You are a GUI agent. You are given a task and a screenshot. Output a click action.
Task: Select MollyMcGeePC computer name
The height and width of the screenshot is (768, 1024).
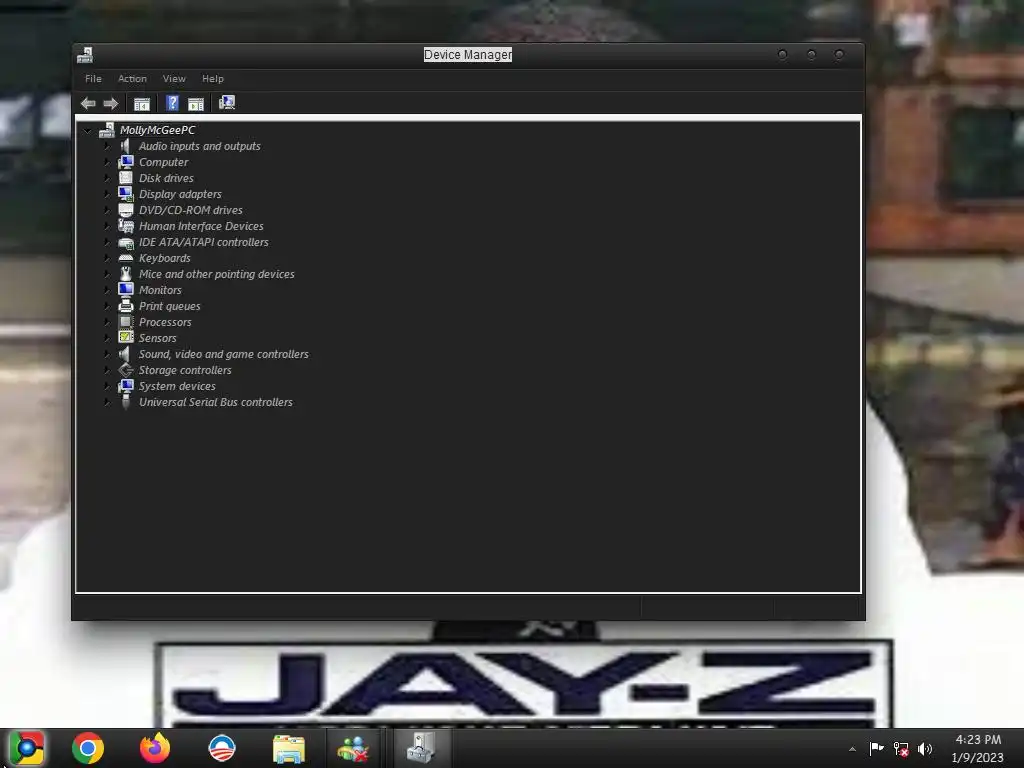(157, 130)
